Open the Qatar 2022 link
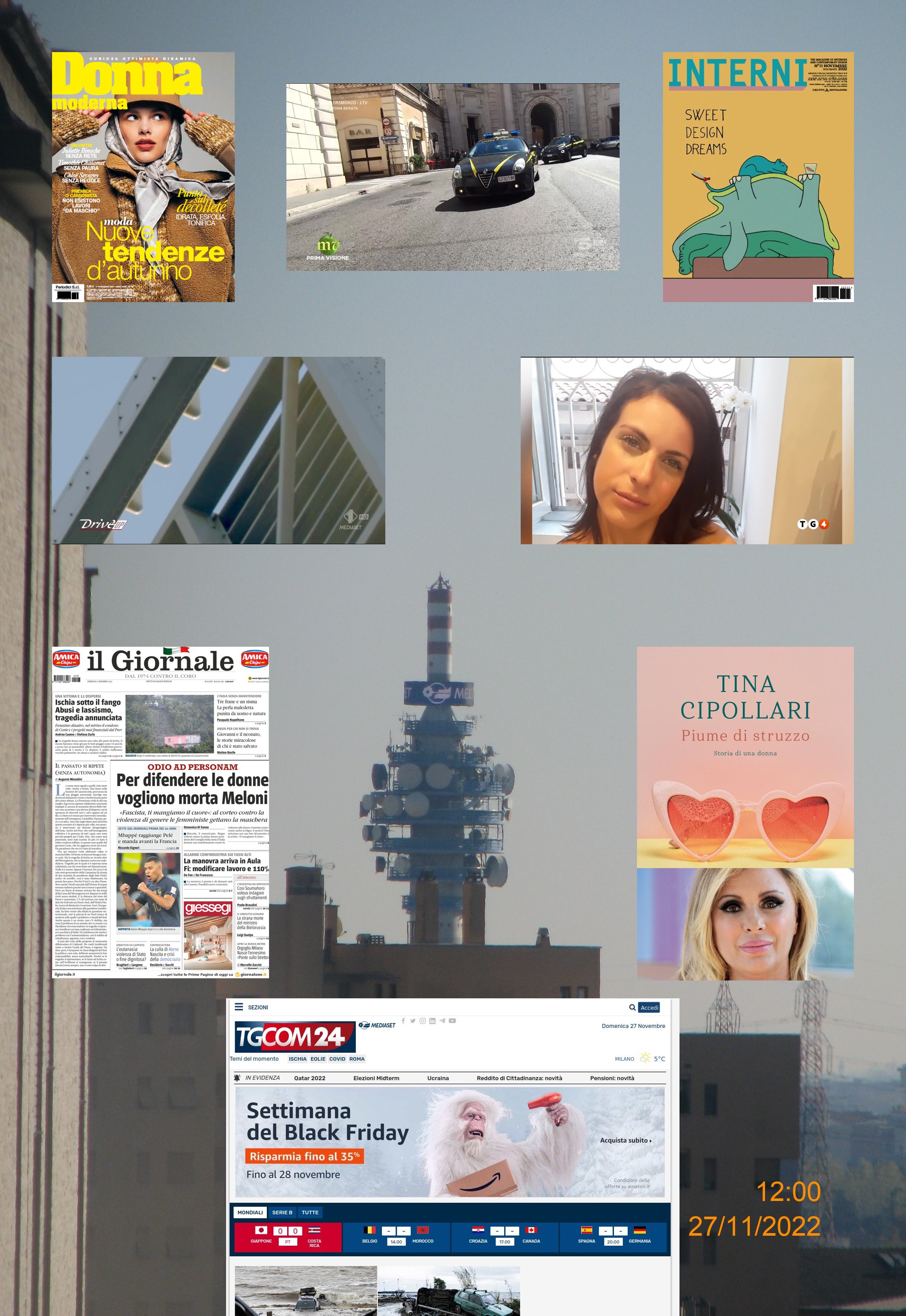 pos(309,1078)
